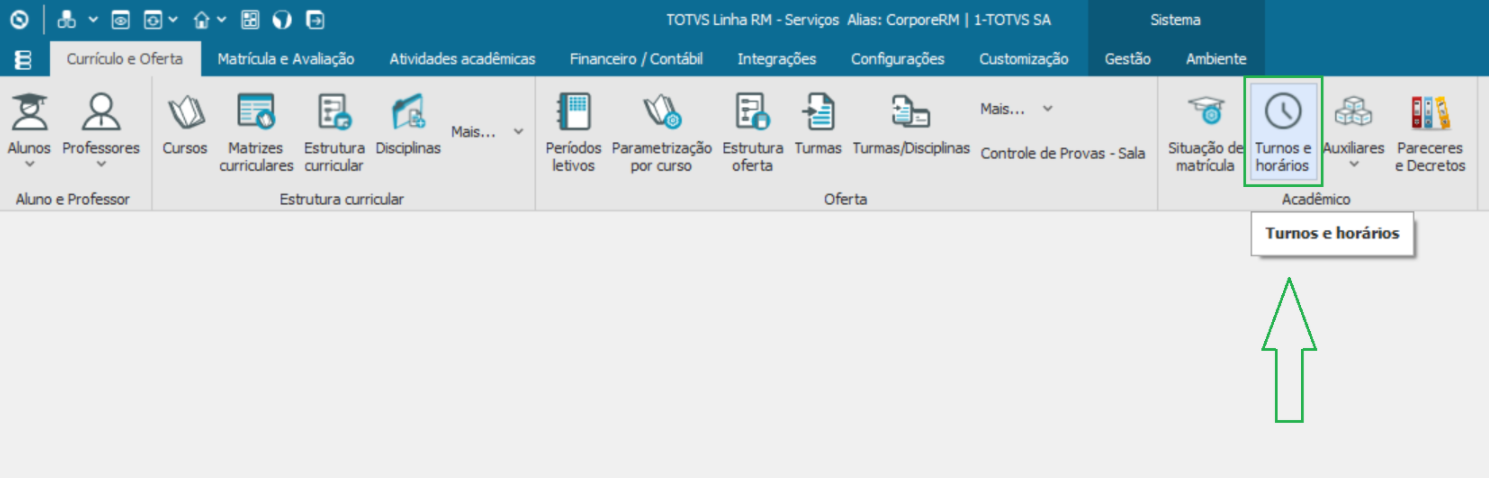Open the Professores person icon

tap(101, 111)
